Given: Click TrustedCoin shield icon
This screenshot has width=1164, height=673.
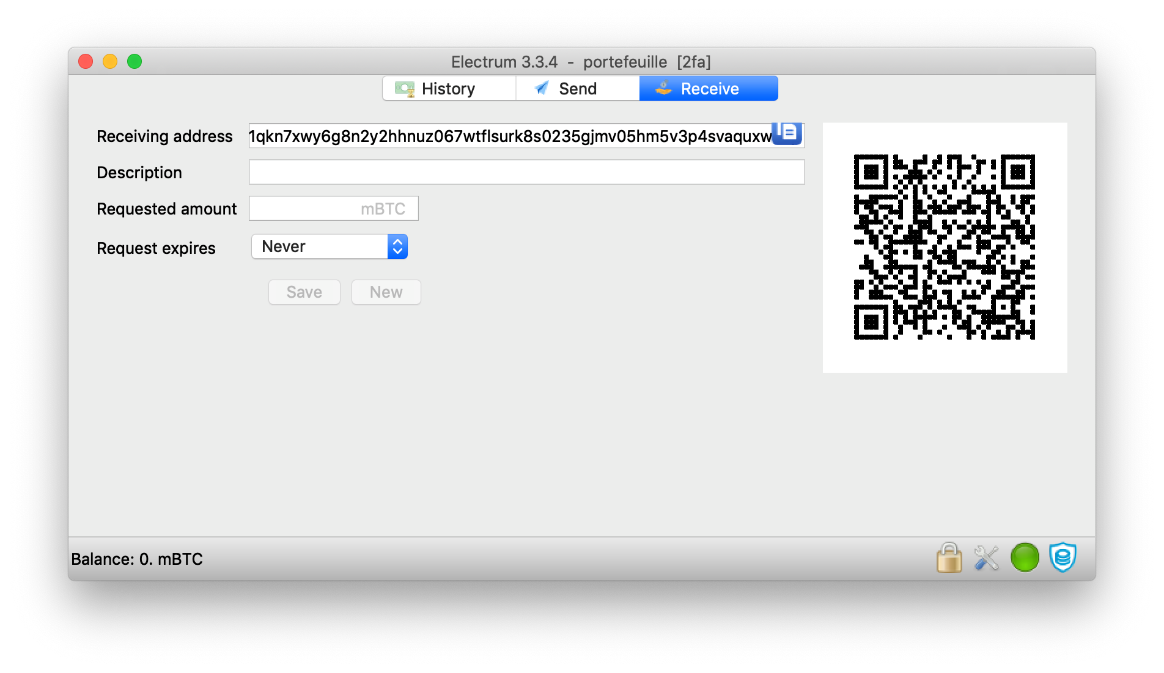Looking at the screenshot, I should 1062,557.
